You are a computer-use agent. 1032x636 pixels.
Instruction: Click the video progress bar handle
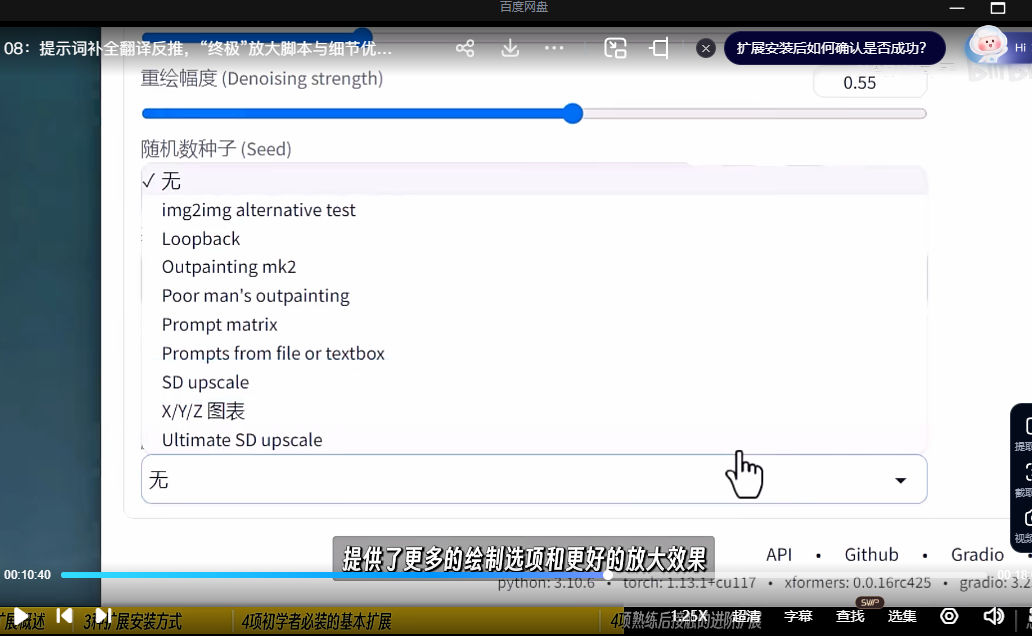(608, 575)
